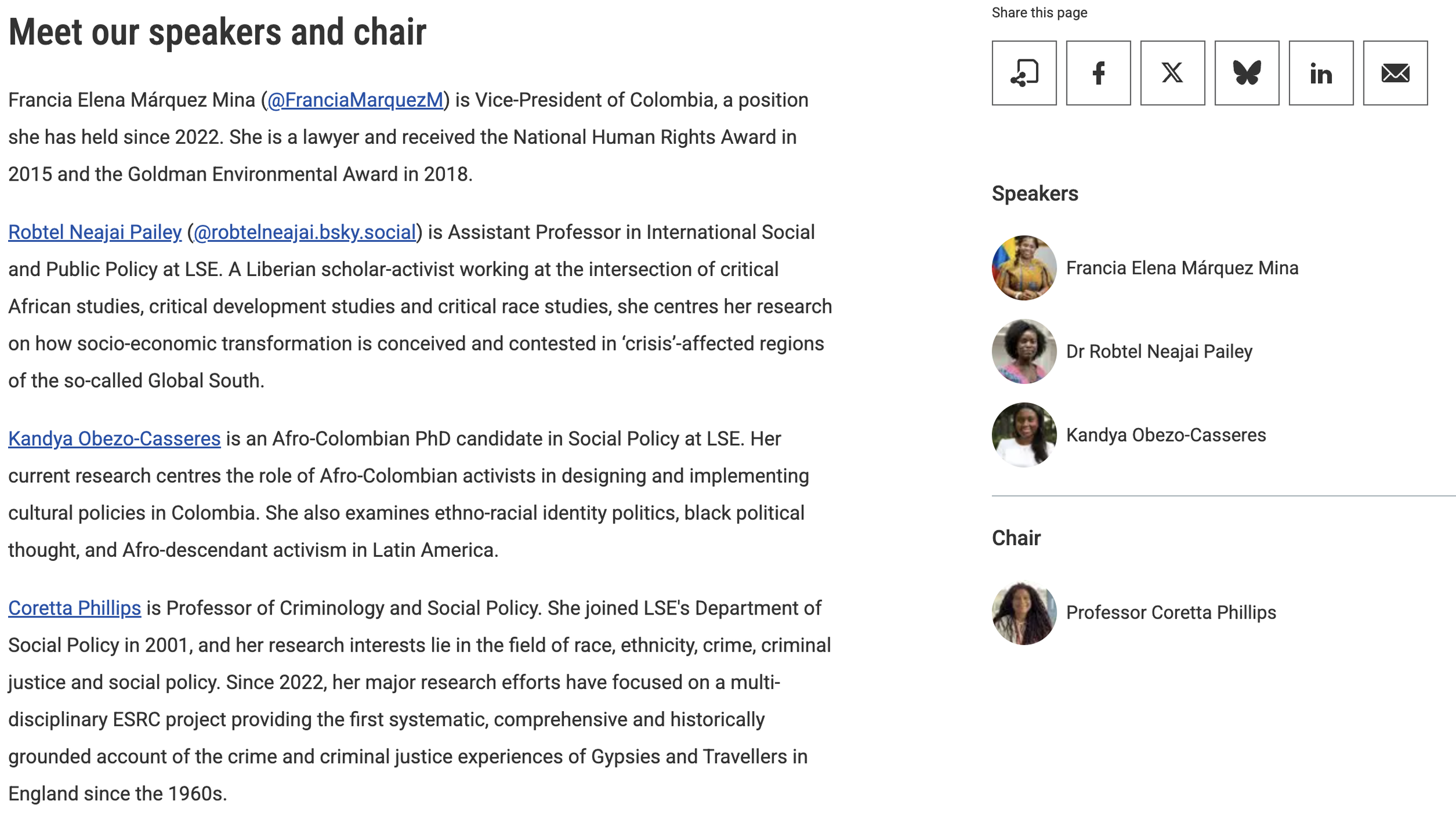Share this page on Facebook
The width and height of the screenshot is (1456, 834).
(1098, 73)
